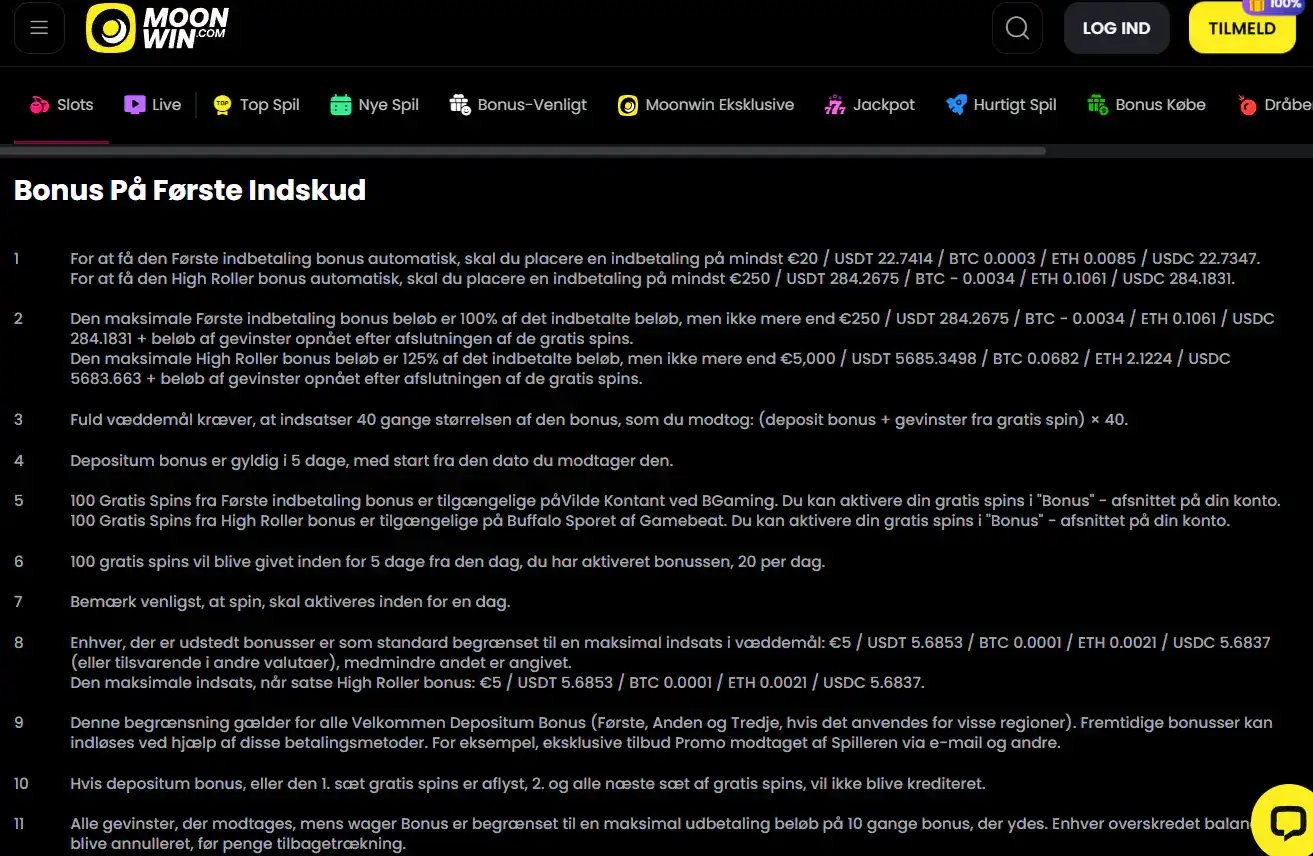1313x856 pixels.
Task: Click the Slots cherry icon
Action: coord(40,105)
